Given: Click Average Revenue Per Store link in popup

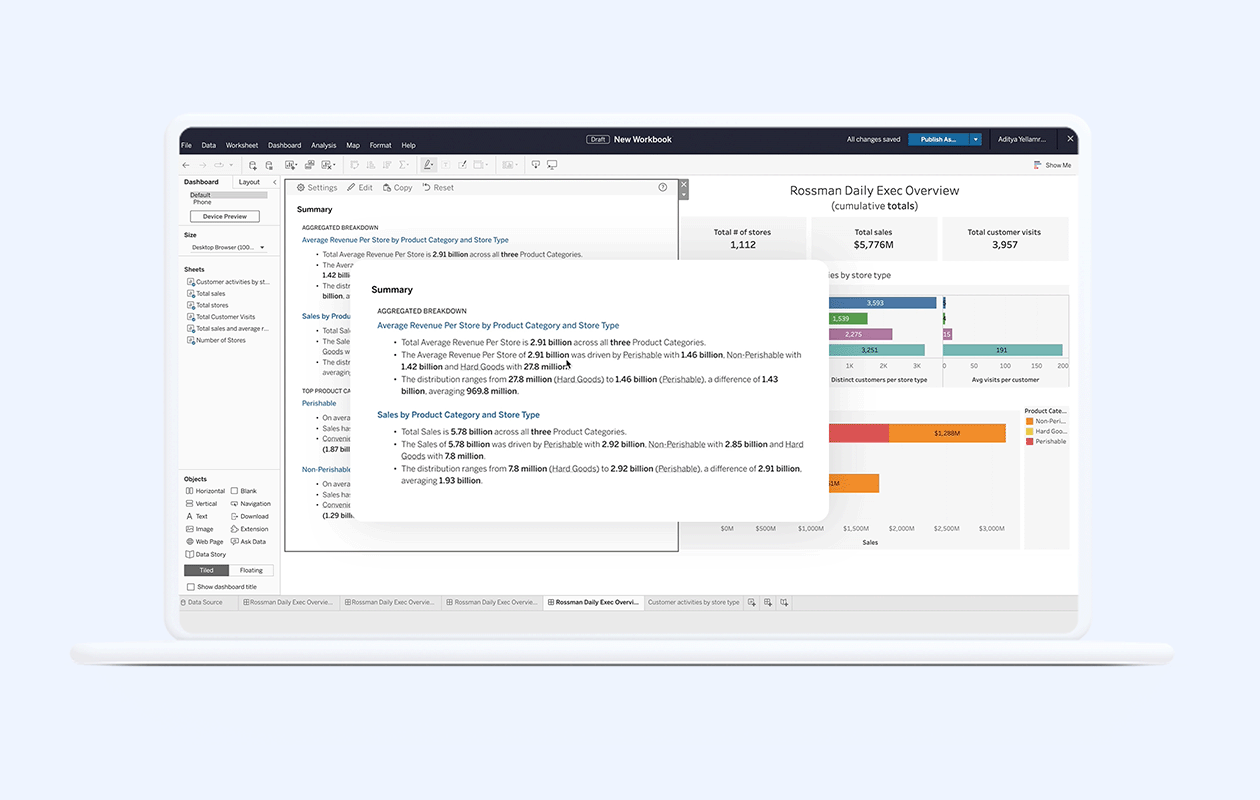Looking at the screenshot, I should pos(498,325).
